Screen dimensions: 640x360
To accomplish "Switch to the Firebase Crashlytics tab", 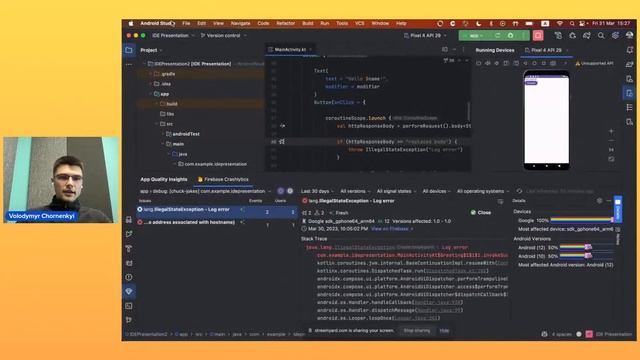I will (x=223, y=180).
